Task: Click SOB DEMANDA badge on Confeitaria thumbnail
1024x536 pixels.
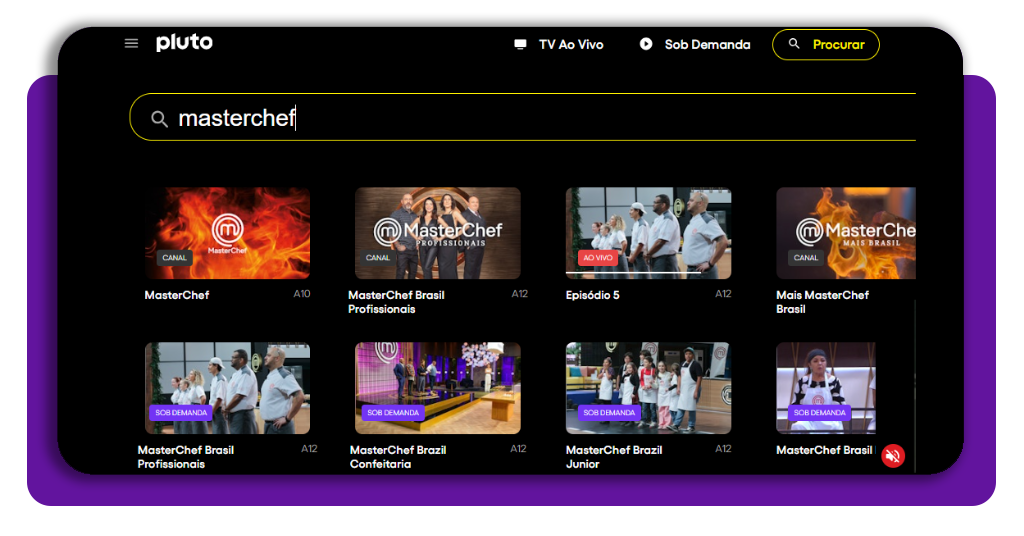Action: point(393,413)
